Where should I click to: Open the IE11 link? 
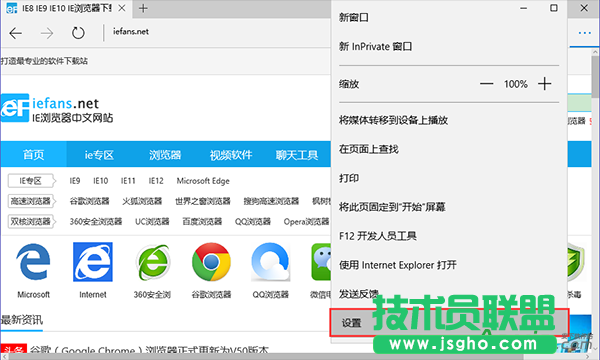coord(128,181)
